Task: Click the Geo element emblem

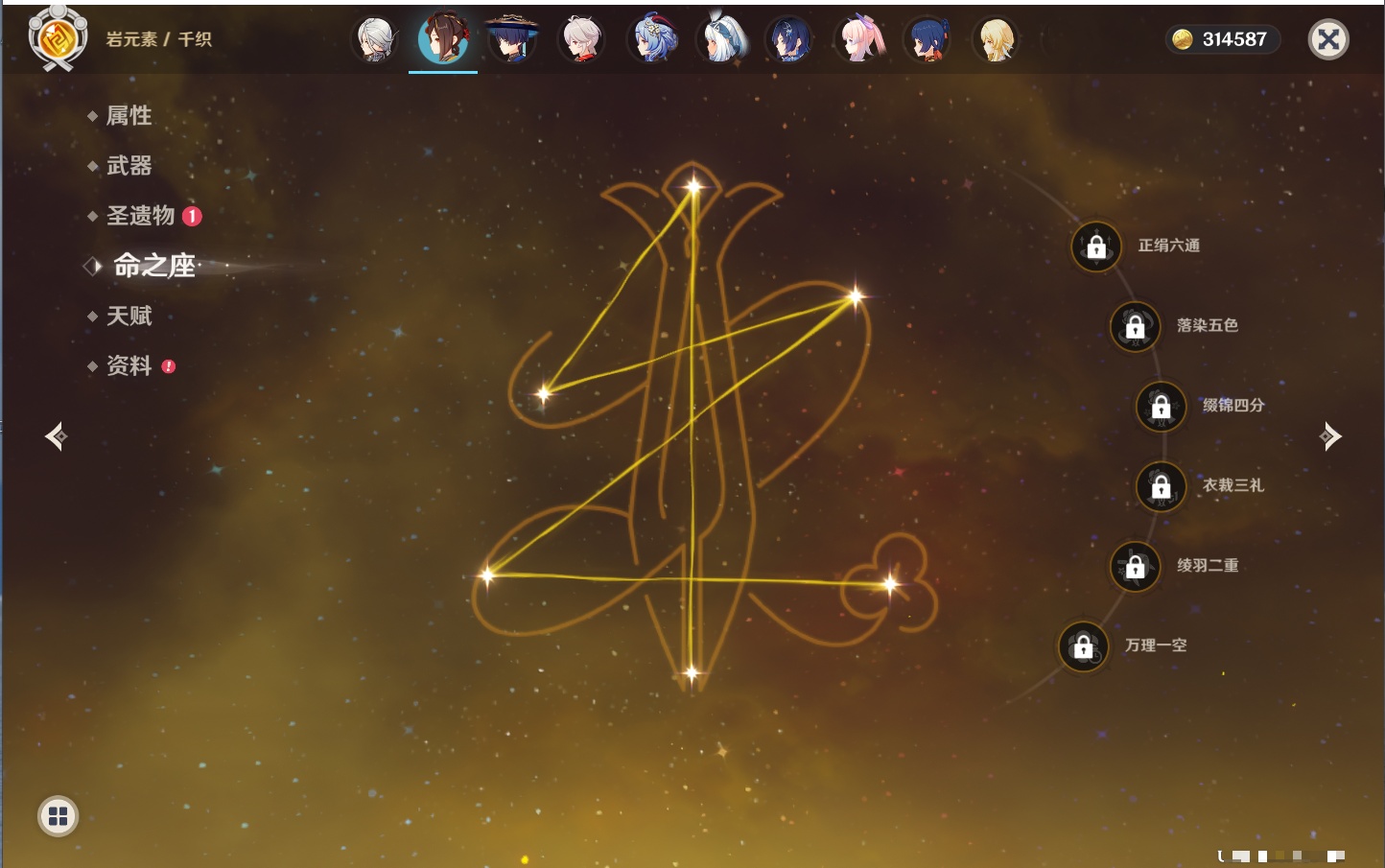Action: click(x=59, y=38)
